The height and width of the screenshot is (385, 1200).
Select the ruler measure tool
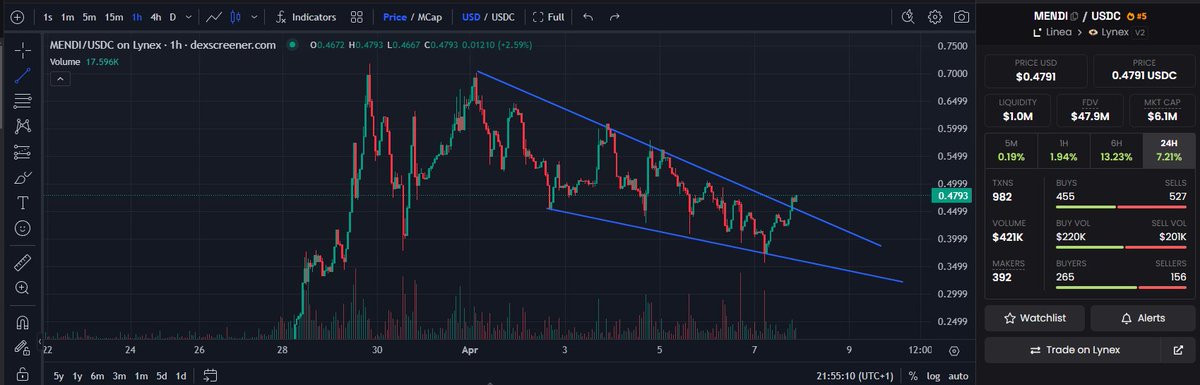point(22,262)
